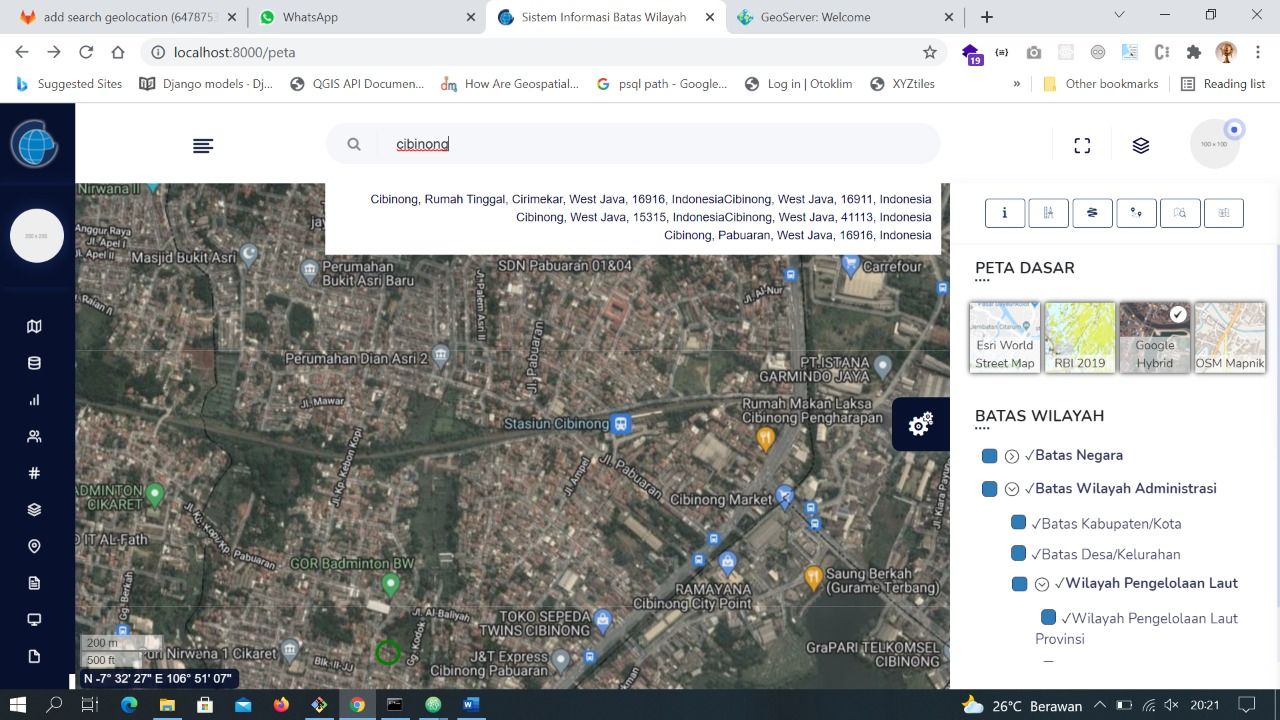Collapse the Batas Wilayah Administrasi group

click(1012, 489)
